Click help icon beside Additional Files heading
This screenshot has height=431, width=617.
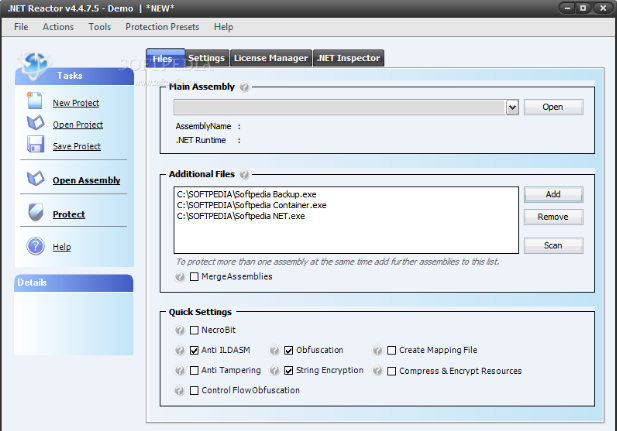point(244,174)
